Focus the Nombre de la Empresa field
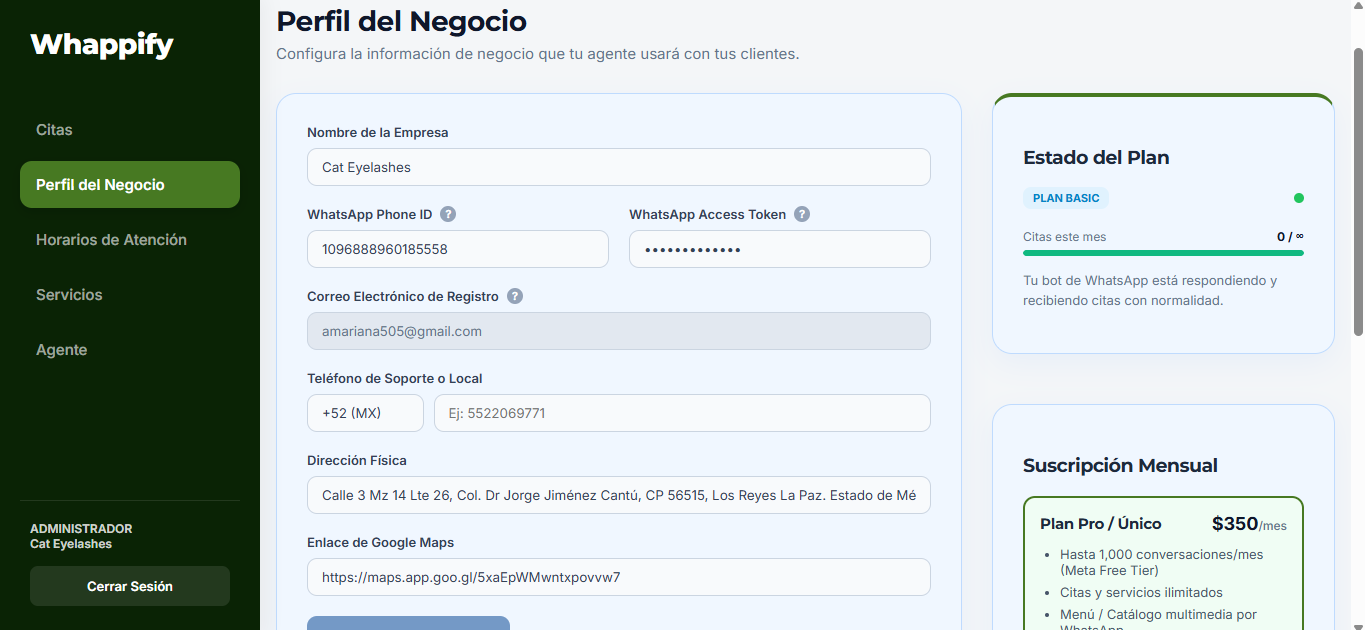1365x630 pixels. 619,167
